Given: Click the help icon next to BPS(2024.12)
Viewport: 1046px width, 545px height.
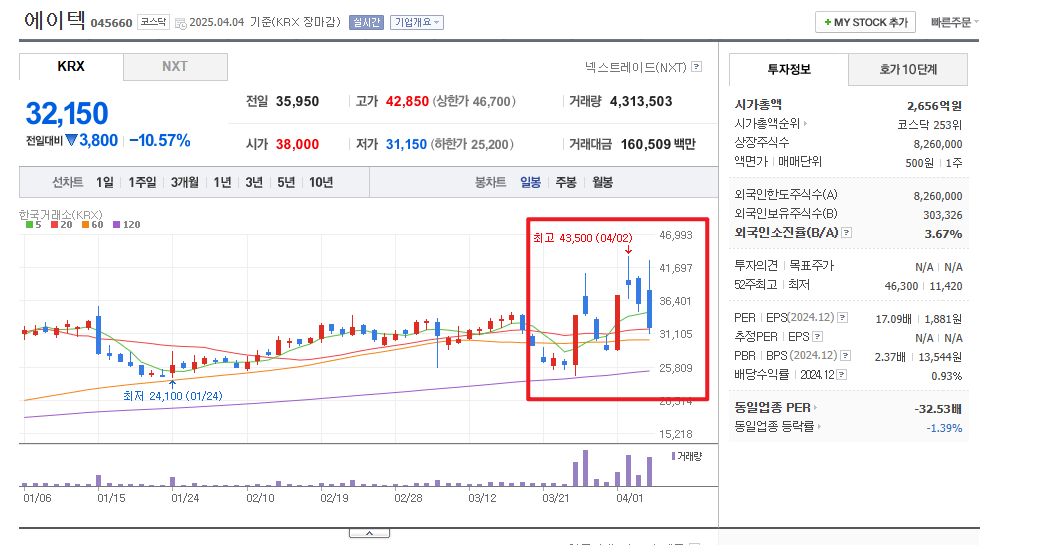Looking at the screenshot, I should click(x=845, y=356).
